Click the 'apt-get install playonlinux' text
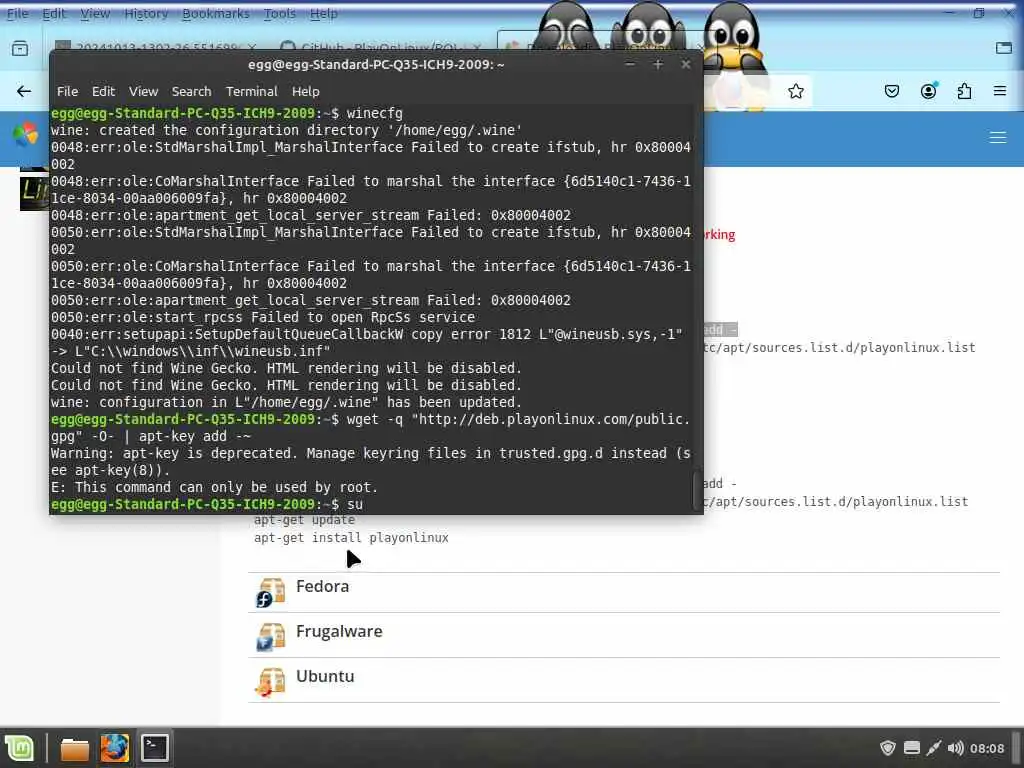Image resolution: width=1024 pixels, height=768 pixels. 351,537
